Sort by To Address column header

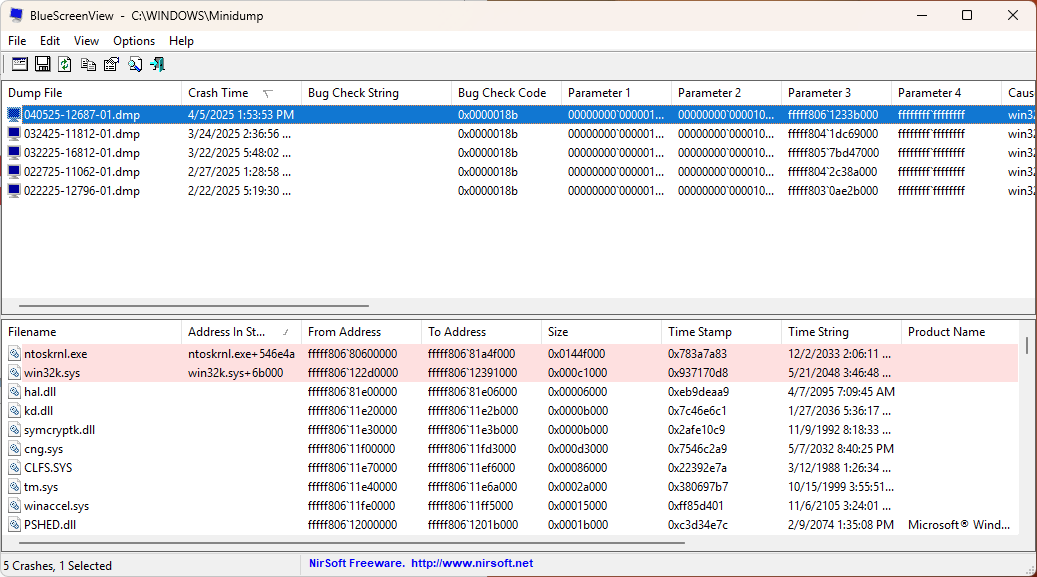[481, 332]
